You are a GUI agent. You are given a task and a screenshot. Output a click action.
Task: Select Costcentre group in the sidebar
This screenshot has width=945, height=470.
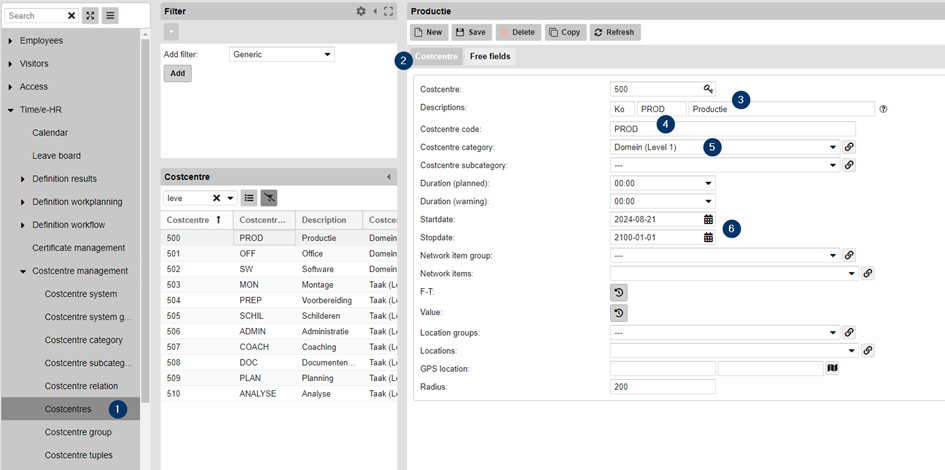[78, 432]
